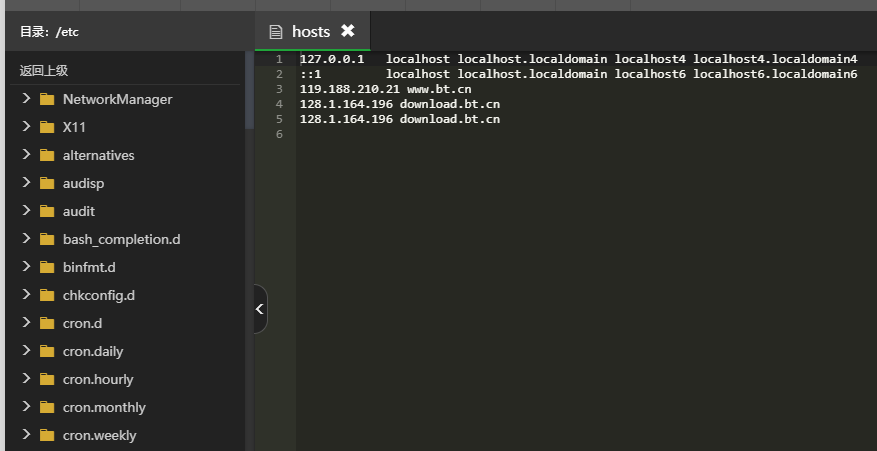Click the sidebar vertical scrollbar
Screen dimensions: 877x451
tap(249, 90)
